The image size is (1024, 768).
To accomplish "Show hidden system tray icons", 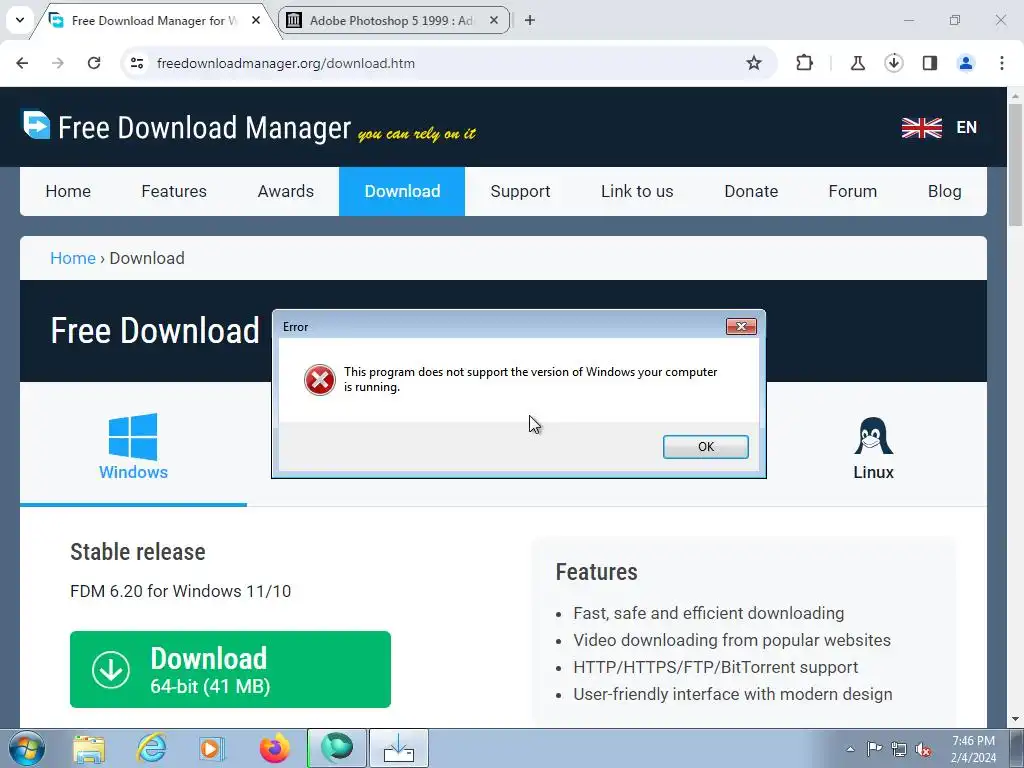I will [850, 749].
